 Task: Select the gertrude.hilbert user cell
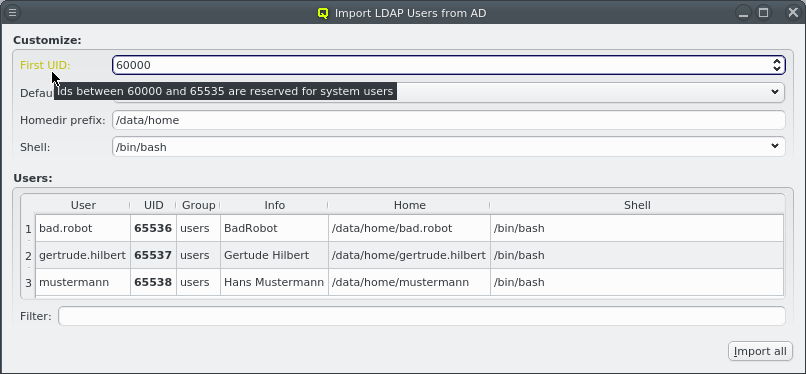click(83, 255)
